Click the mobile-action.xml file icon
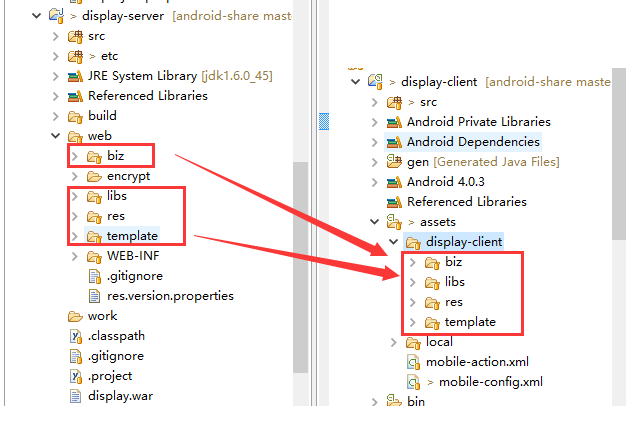 [414, 362]
